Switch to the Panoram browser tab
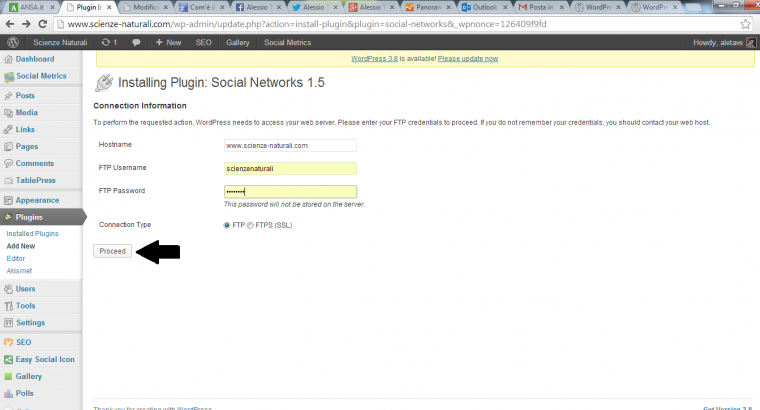The height and width of the screenshot is (410, 760). 428,7
